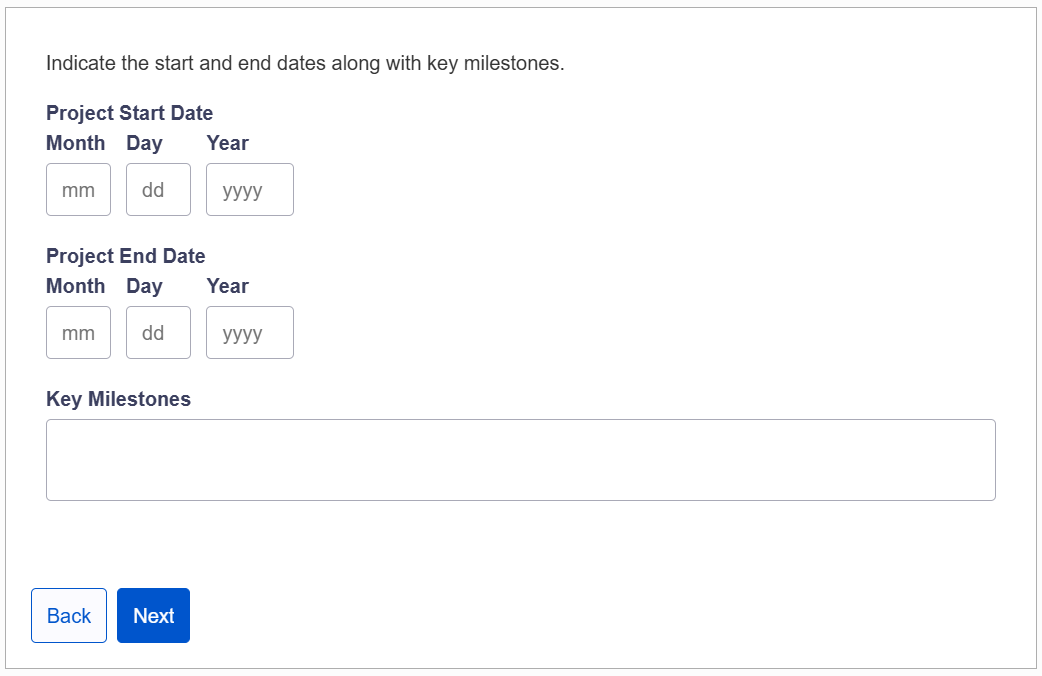Click the Project Start Date year field

(249, 190)
